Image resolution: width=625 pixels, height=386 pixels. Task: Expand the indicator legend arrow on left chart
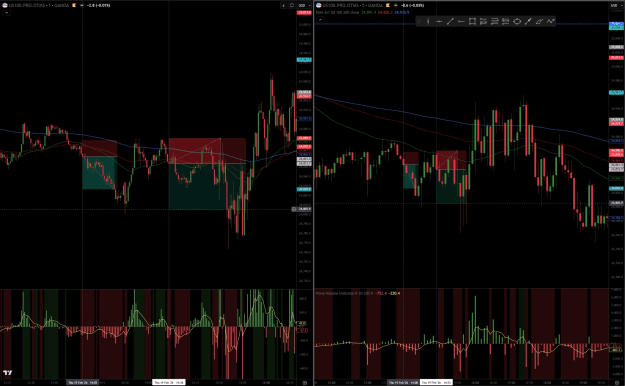click(6, 13)
